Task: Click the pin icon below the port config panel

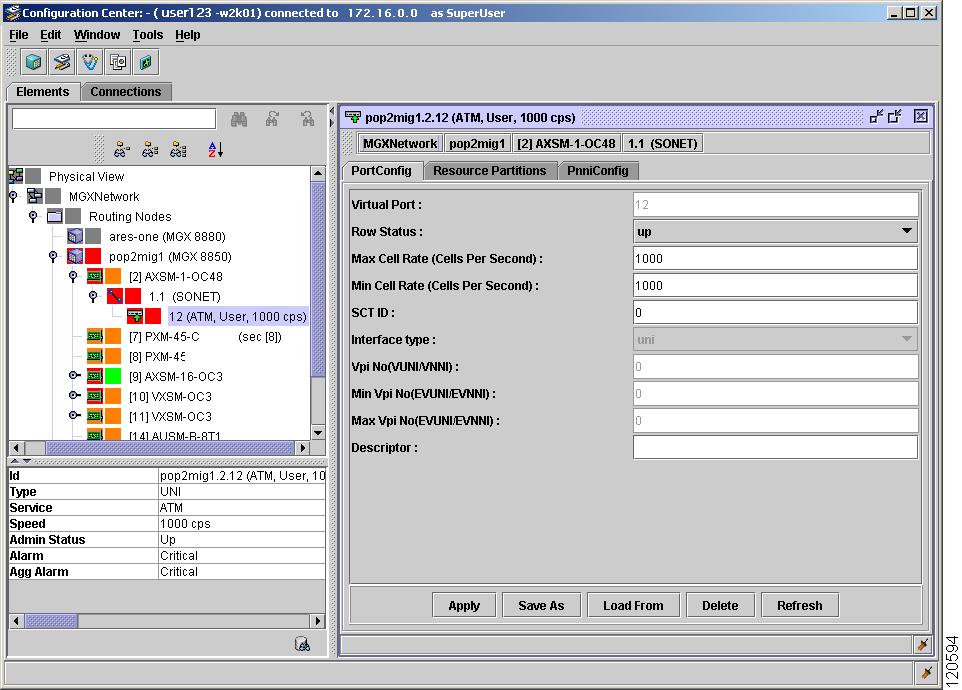Action: (x=922, y=645)
